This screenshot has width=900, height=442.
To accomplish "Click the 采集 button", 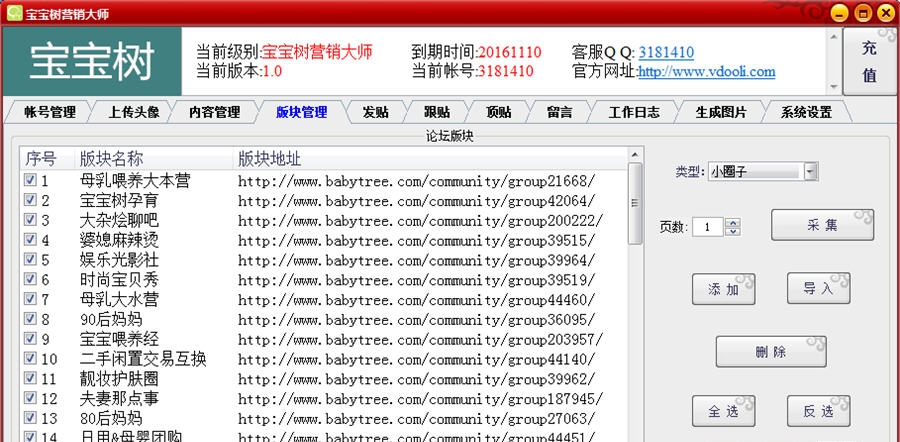I will (x=823, y=225).
